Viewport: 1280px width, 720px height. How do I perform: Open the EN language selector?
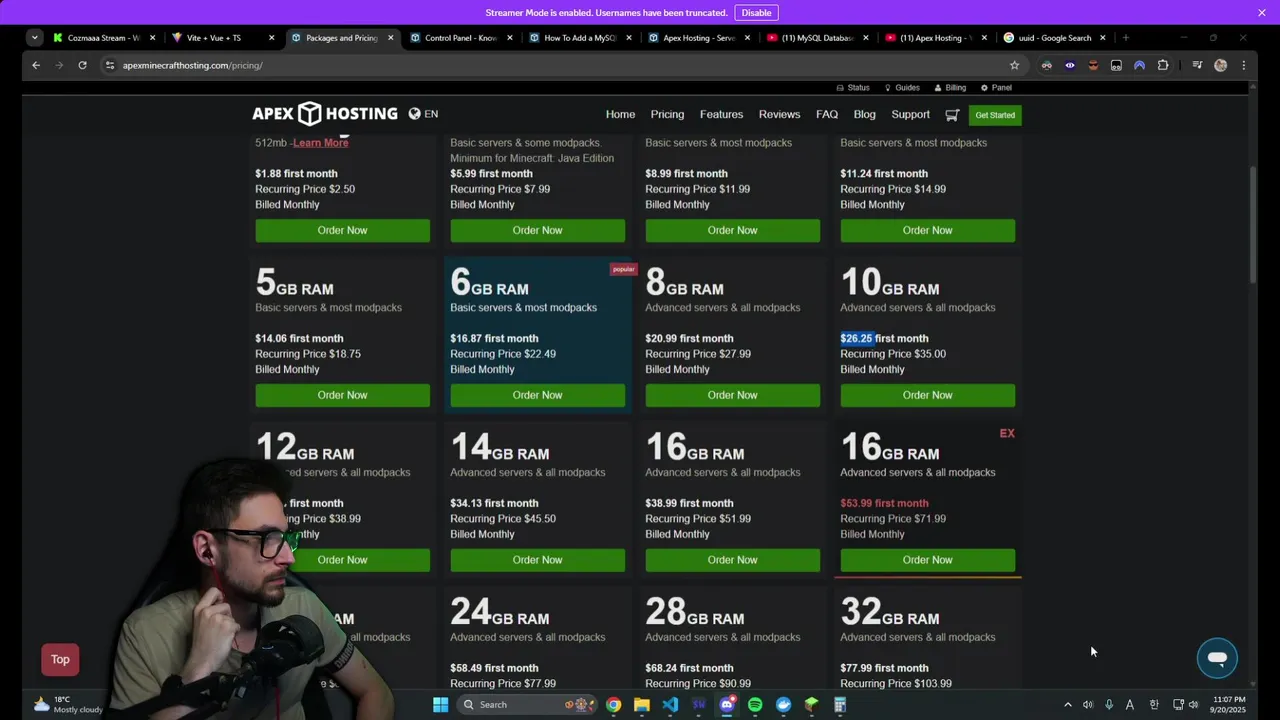coord(423,114)
